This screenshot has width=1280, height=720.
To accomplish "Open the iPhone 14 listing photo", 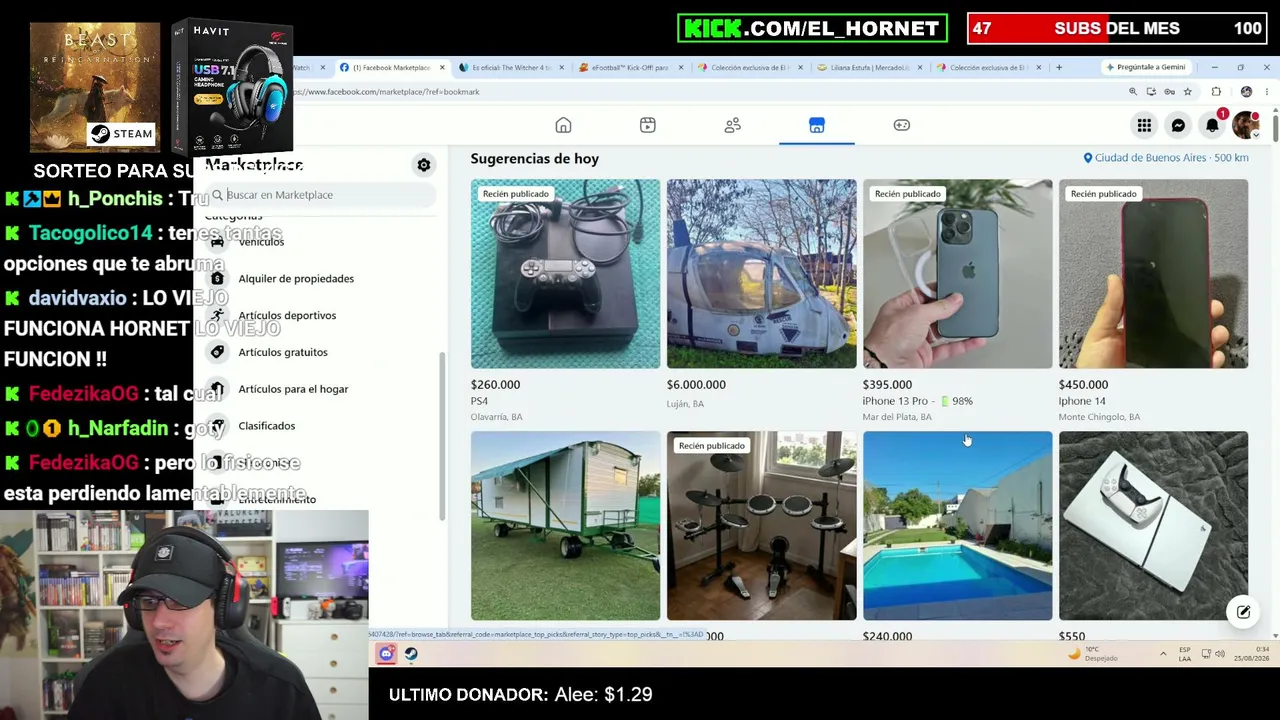I will pyautogui.click(x=1153, y=274).
